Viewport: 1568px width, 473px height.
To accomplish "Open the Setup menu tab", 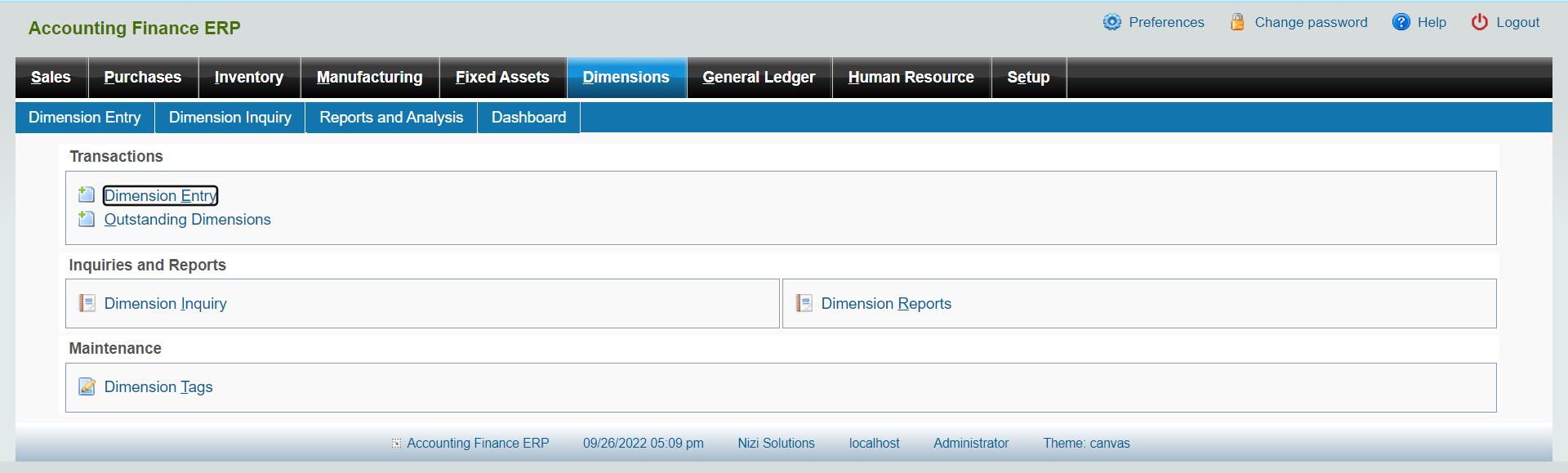I will 1028,78.
